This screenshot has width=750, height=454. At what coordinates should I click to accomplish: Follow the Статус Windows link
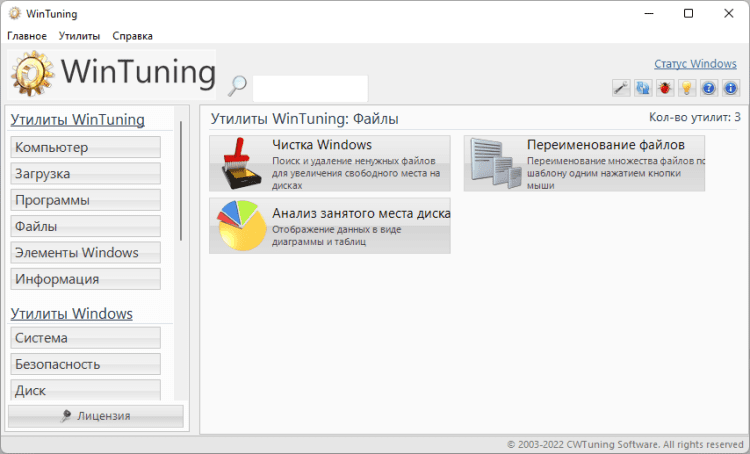pos(695,64)
